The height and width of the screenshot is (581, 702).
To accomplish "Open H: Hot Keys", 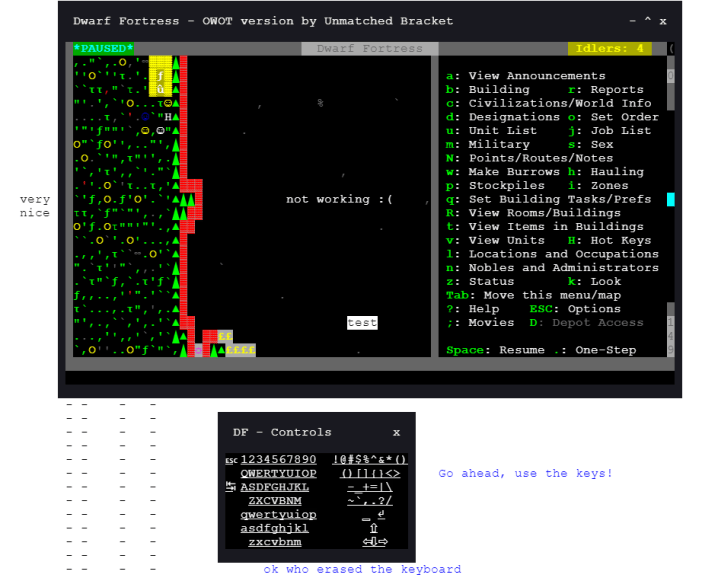I will (609, 240).
